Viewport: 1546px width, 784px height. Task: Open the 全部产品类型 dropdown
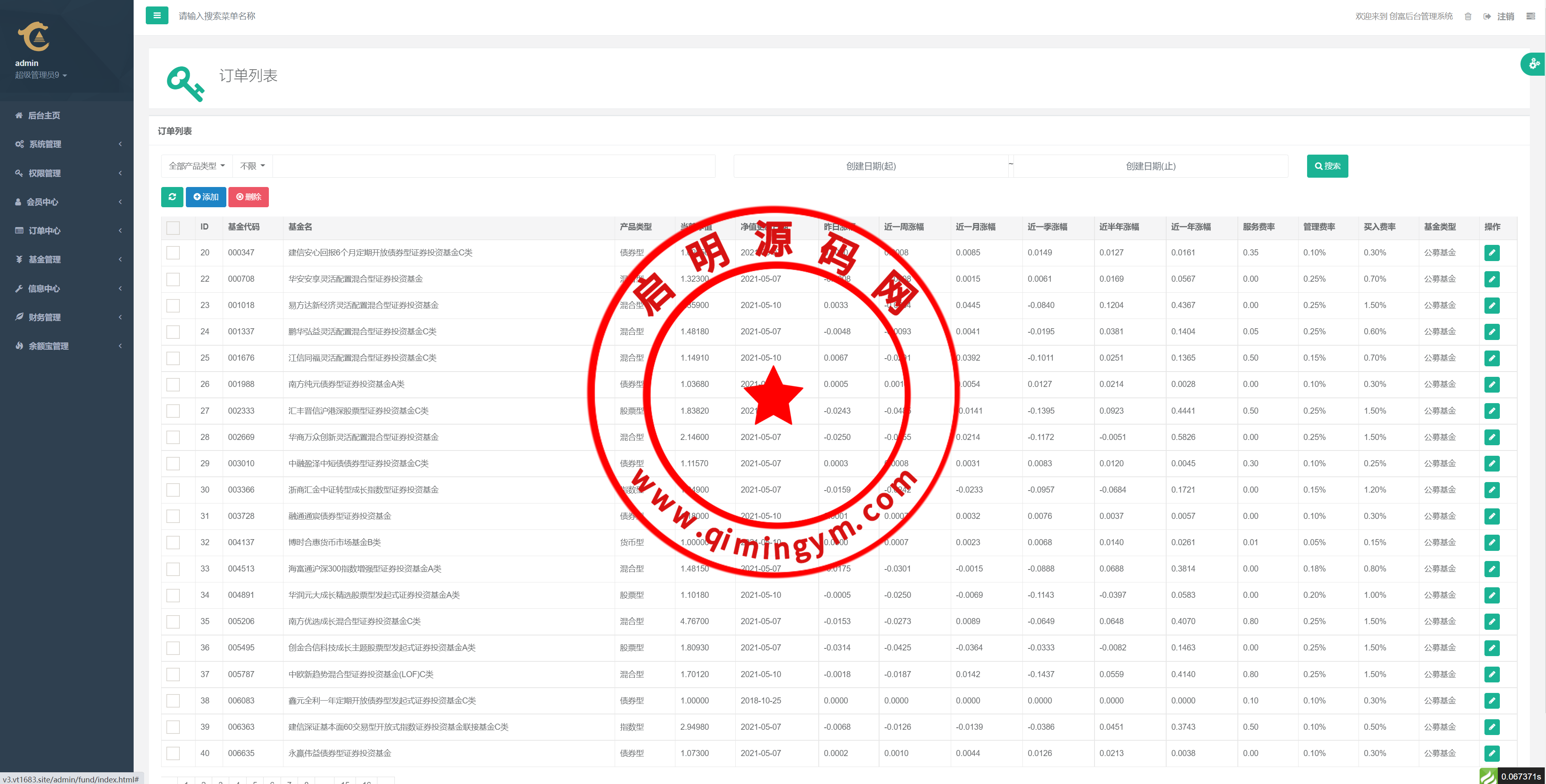point(196,166)
